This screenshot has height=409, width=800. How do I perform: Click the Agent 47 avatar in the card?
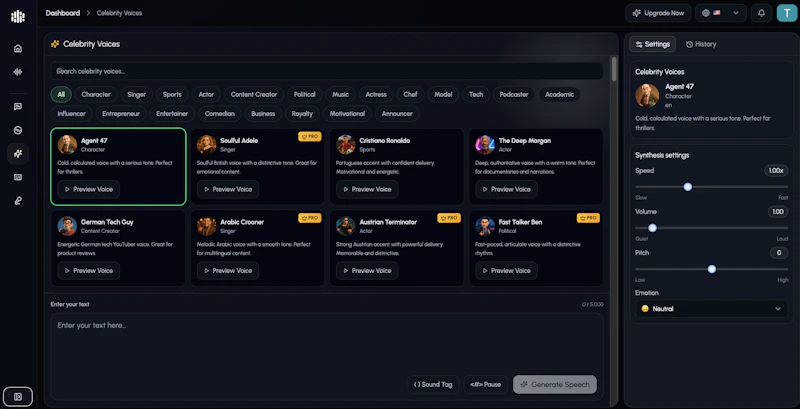click(67, 144)
